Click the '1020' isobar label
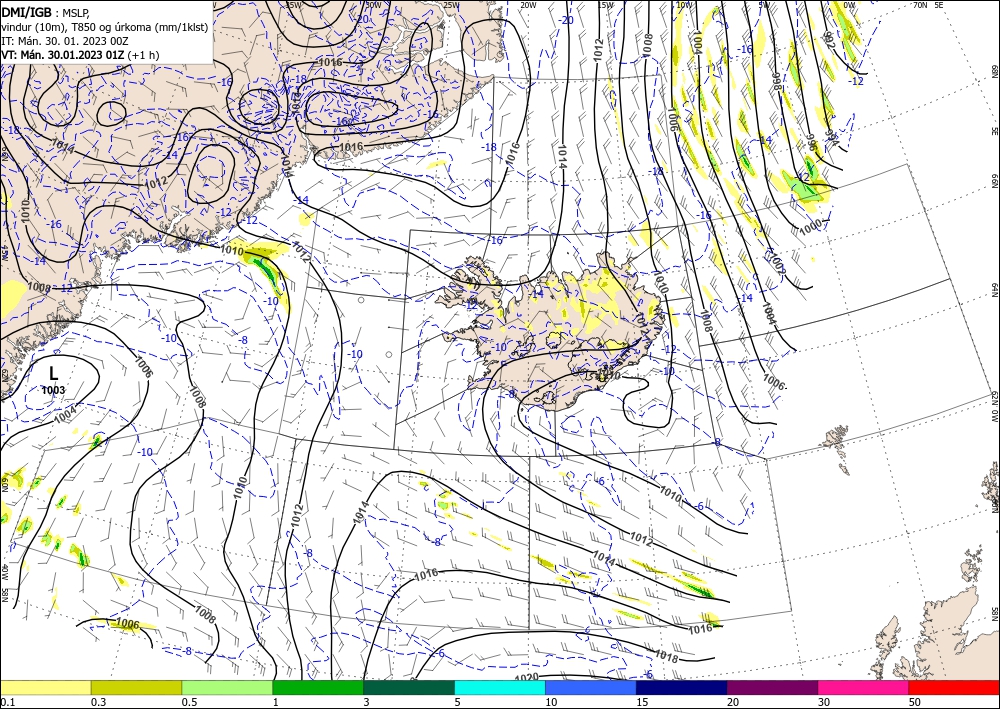 [526, 677]
